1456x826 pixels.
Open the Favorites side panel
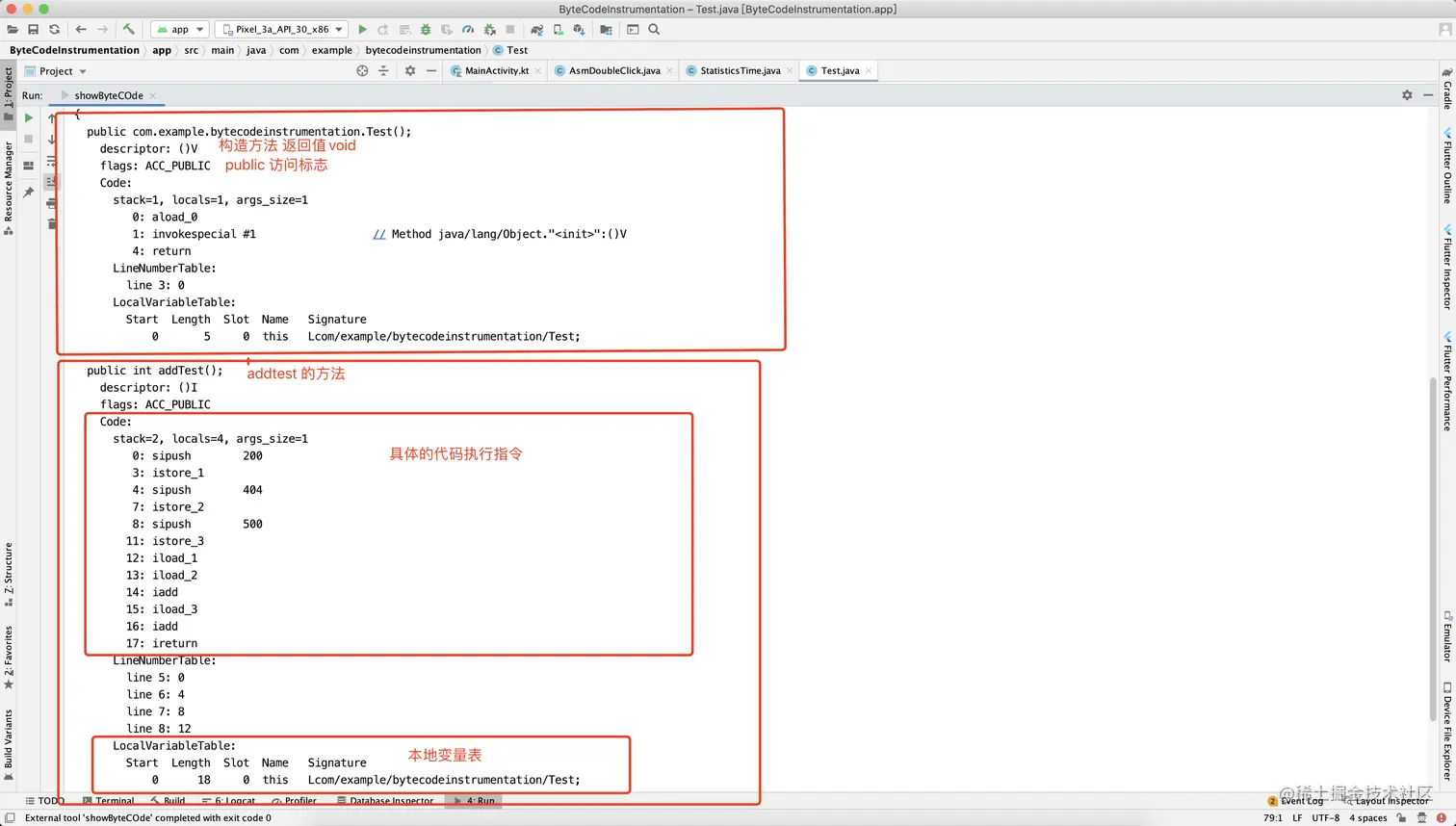point(9,658)
